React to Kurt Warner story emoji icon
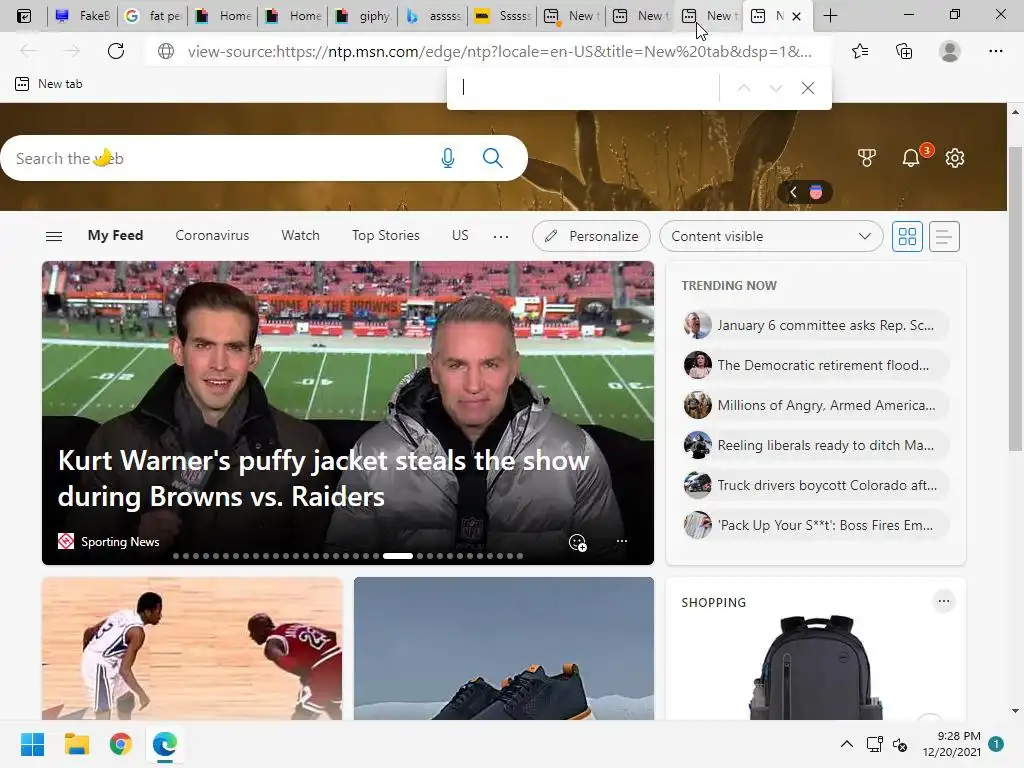This screenshot has width=1024, height=768. coord(577,542)
